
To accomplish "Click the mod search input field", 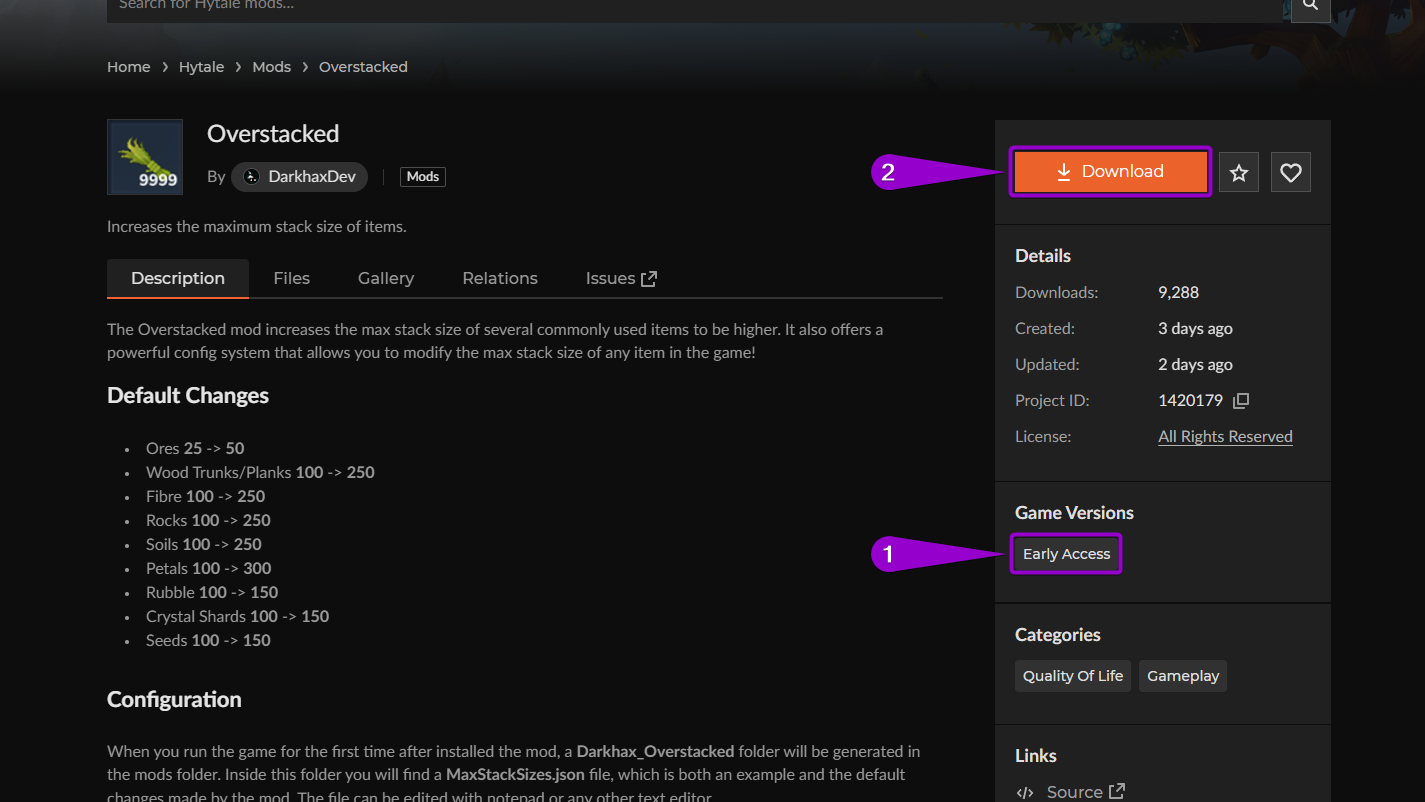I will pyautogui.click(x=600, y=7).
